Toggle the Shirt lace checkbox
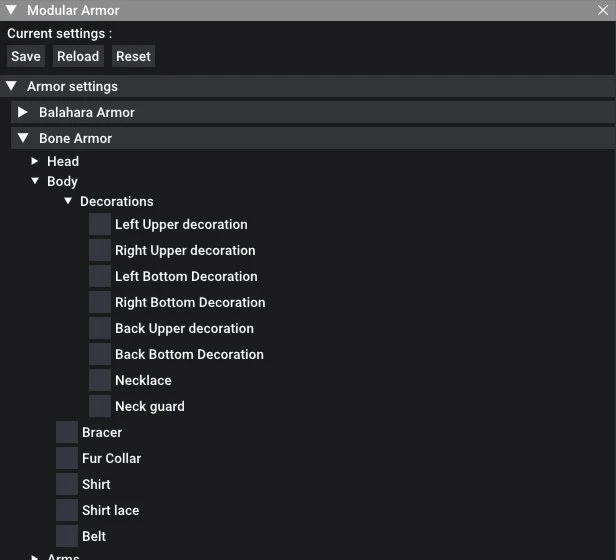Image resolution: width=616 pixels, height=560 pixels. [67, 510]
